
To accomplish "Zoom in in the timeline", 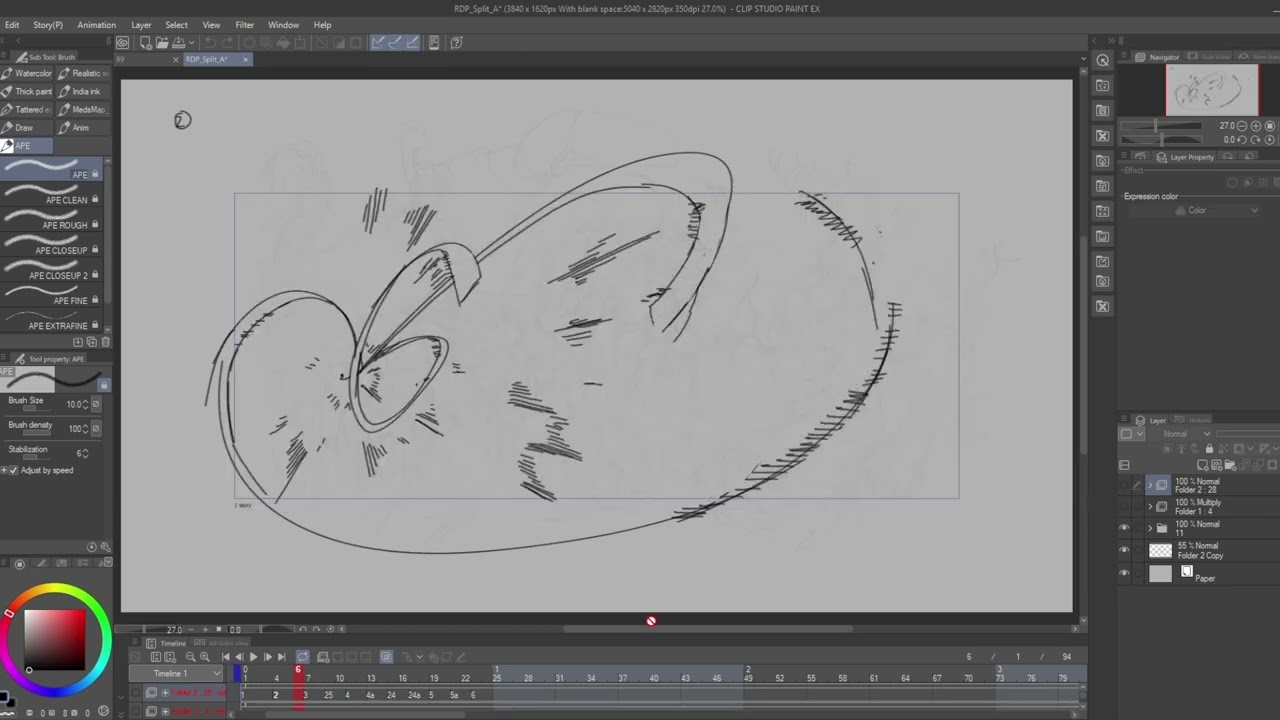I will tap(205, 657).
